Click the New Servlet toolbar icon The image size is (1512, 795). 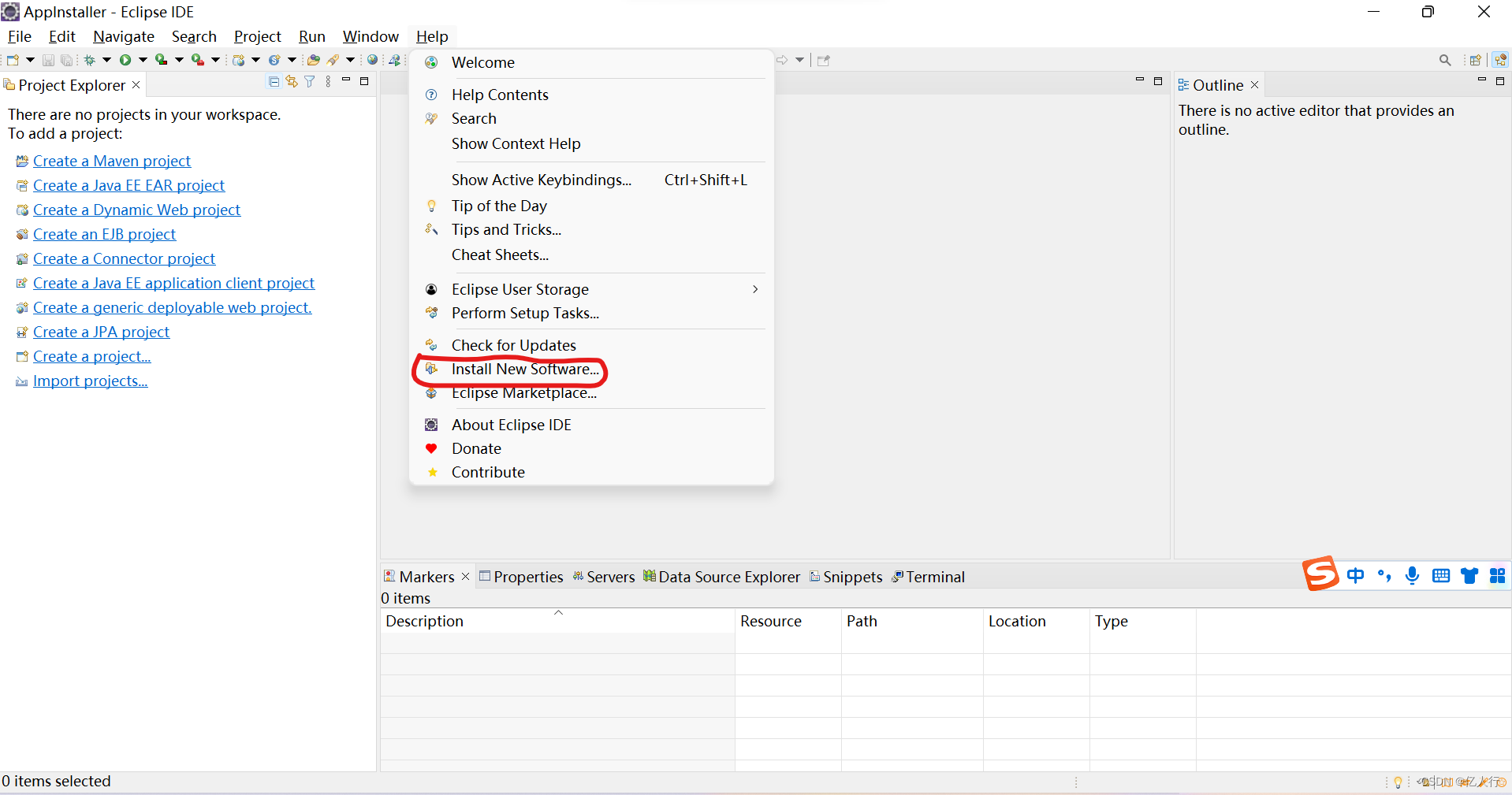coord(274,60)
